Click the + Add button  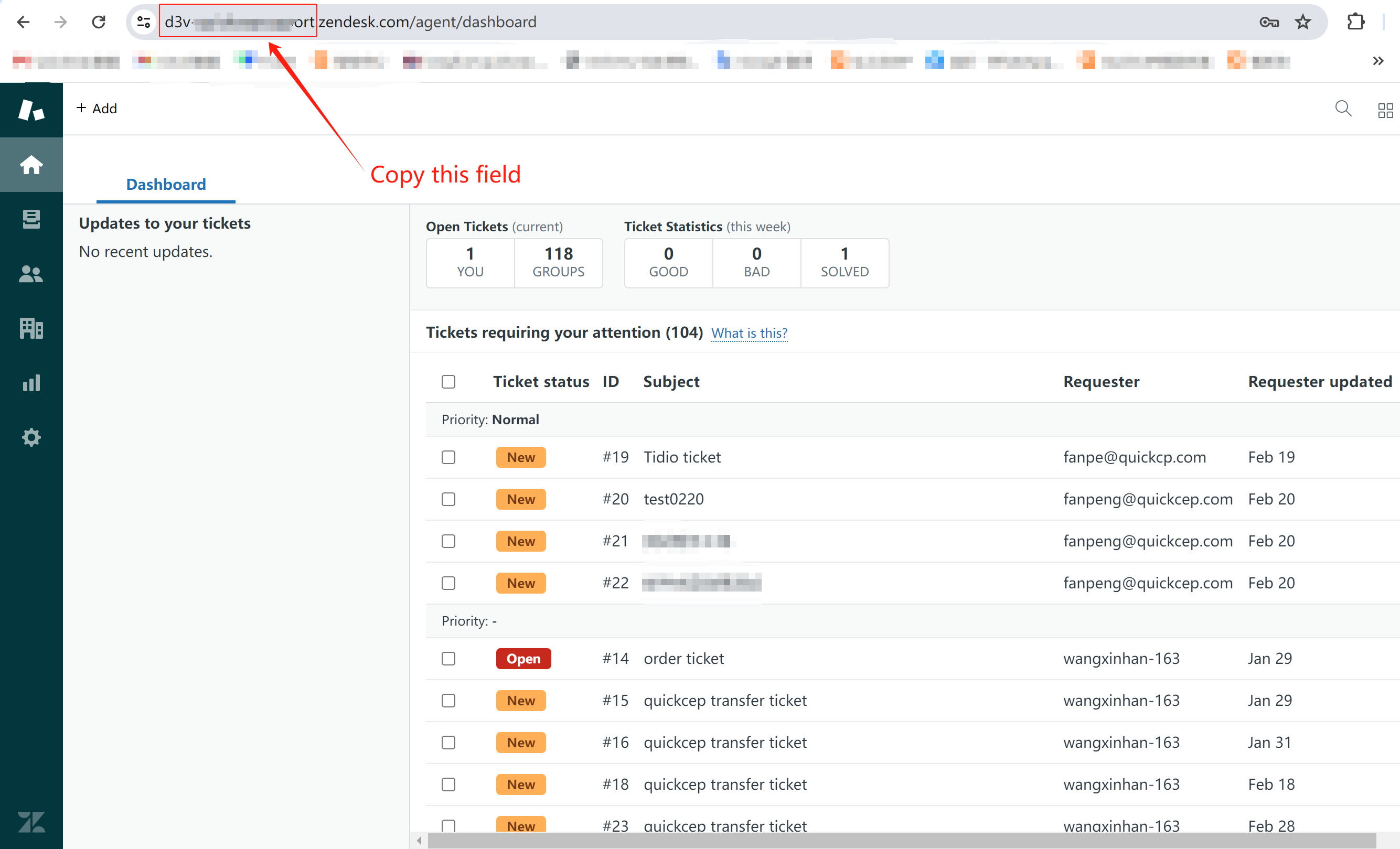[97, 109]
